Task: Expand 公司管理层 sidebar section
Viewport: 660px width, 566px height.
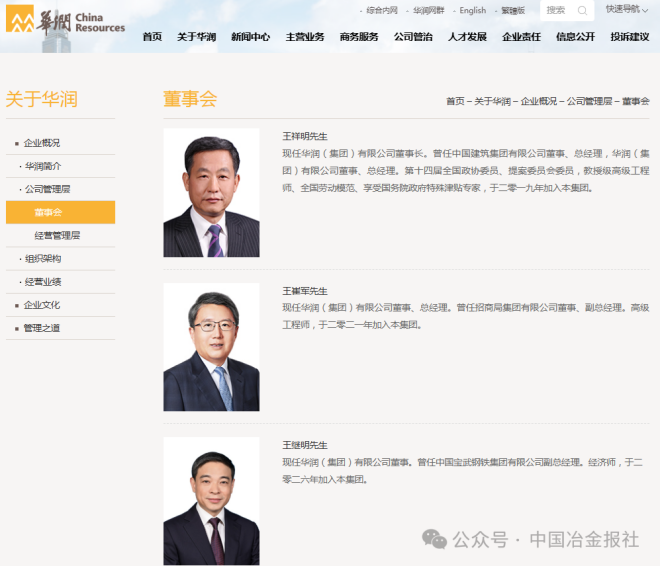Action: [48, 189]
